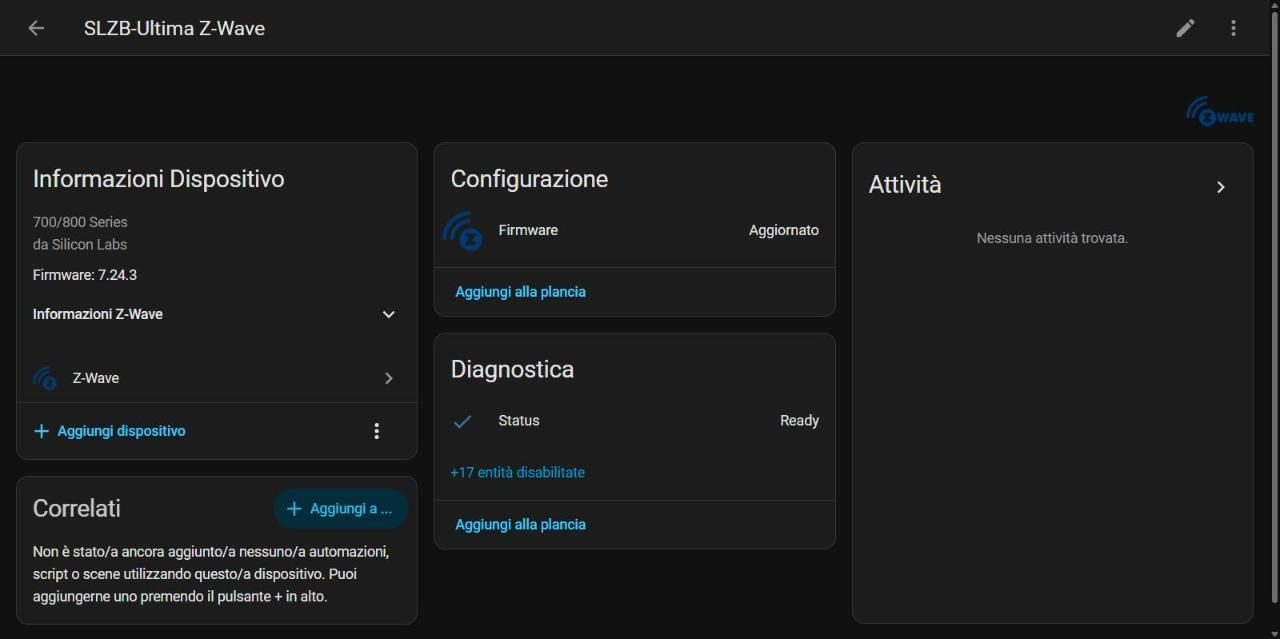Image resolution: width=1280 pixels, height=639 pixels.
Task: Click the Attività card heading
Action: click(905, 185)
